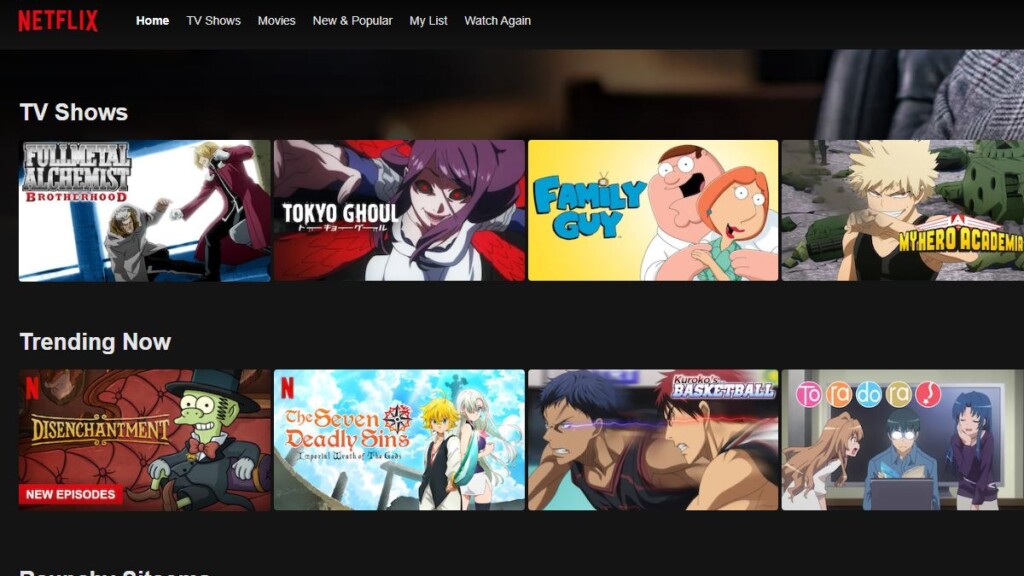Open My List
This screenshot has width=1024, height=576.
point(428,21)
